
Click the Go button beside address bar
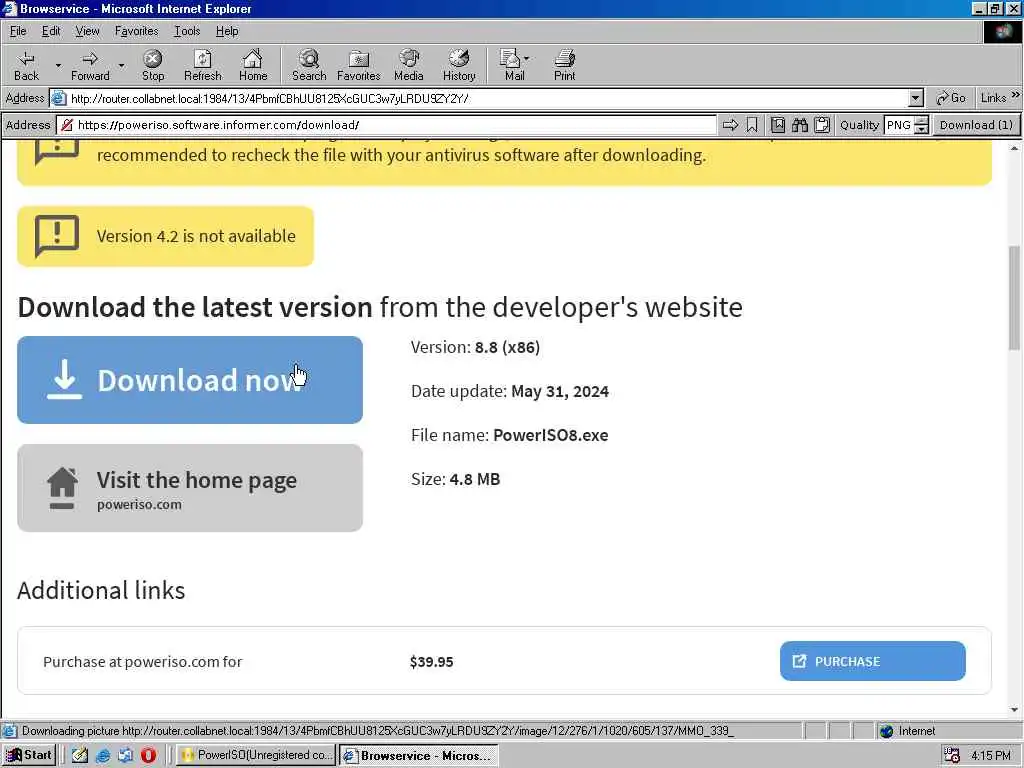point(951,98)
